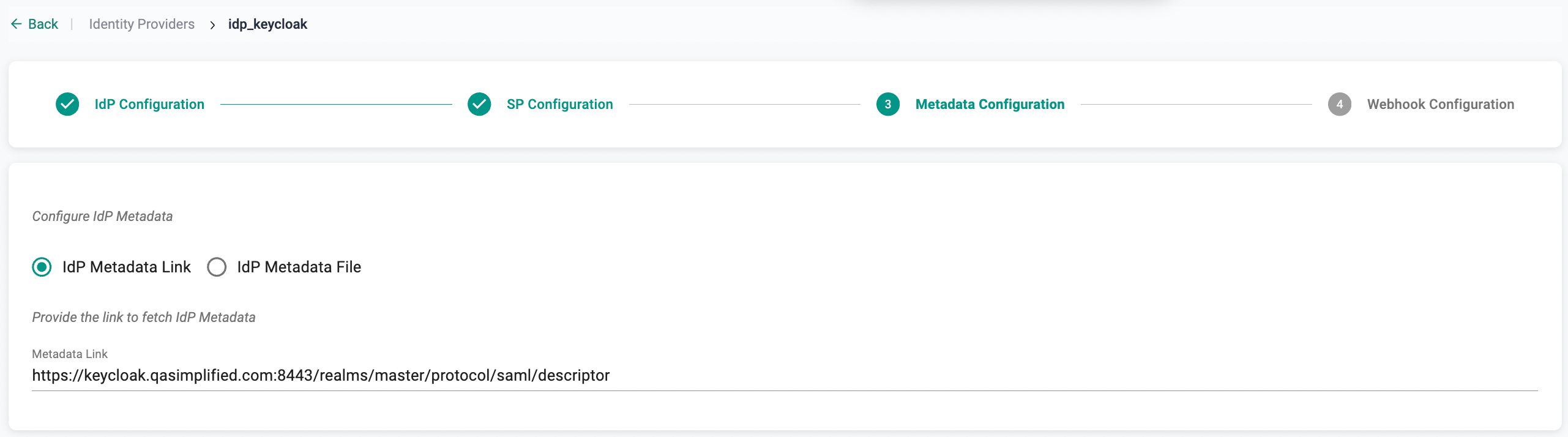The width and height of the screenshot is (1568, 437).
Task: Click the Back arrow icon
Action: click(17, 24)
